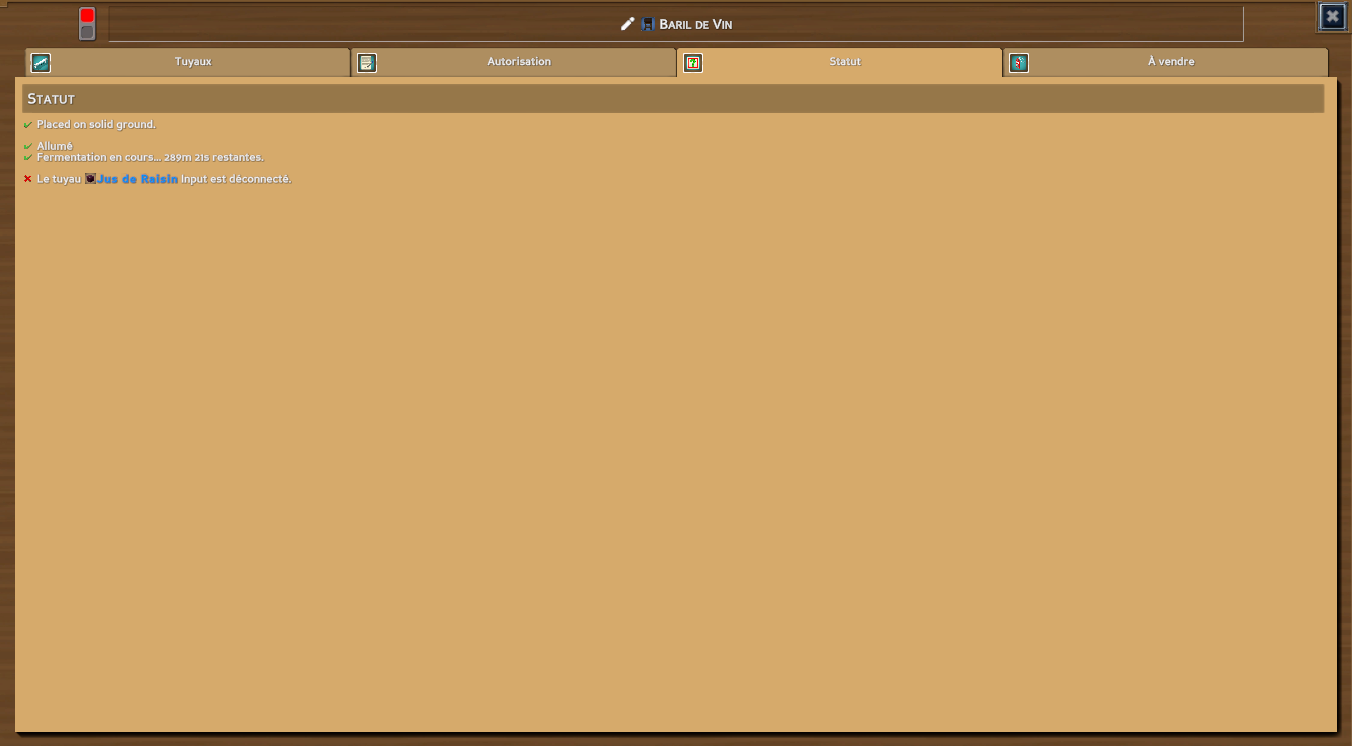Select the Statut tab
Viewport: 1352px width, 746px height.
click(x=840, y=62)
